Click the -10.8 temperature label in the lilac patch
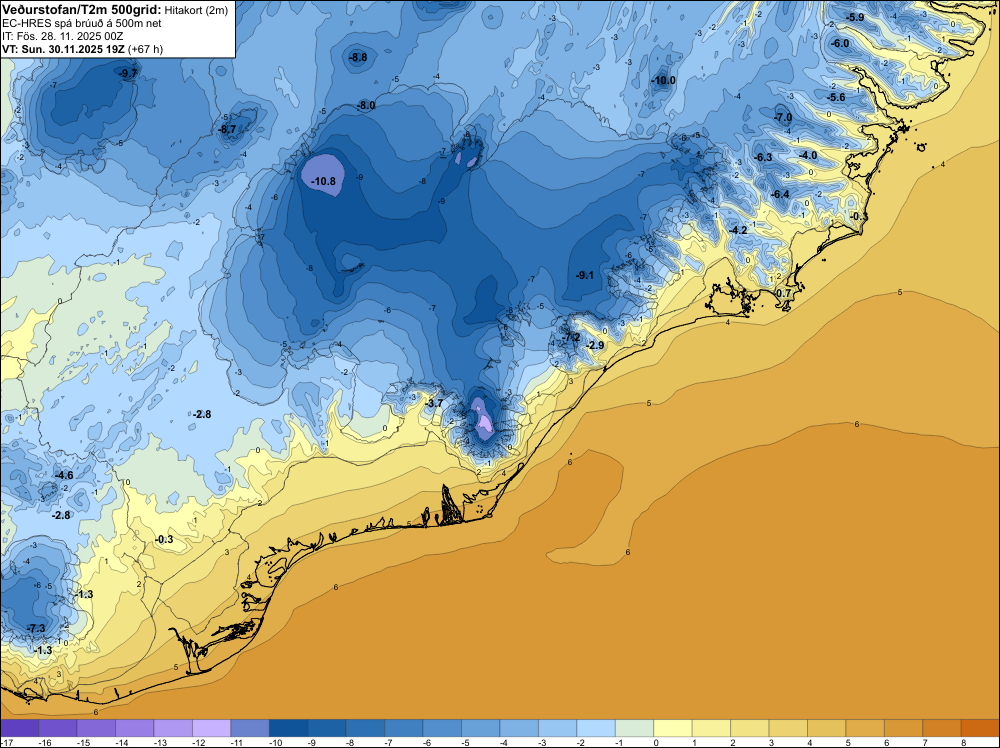 pos(323,182)
